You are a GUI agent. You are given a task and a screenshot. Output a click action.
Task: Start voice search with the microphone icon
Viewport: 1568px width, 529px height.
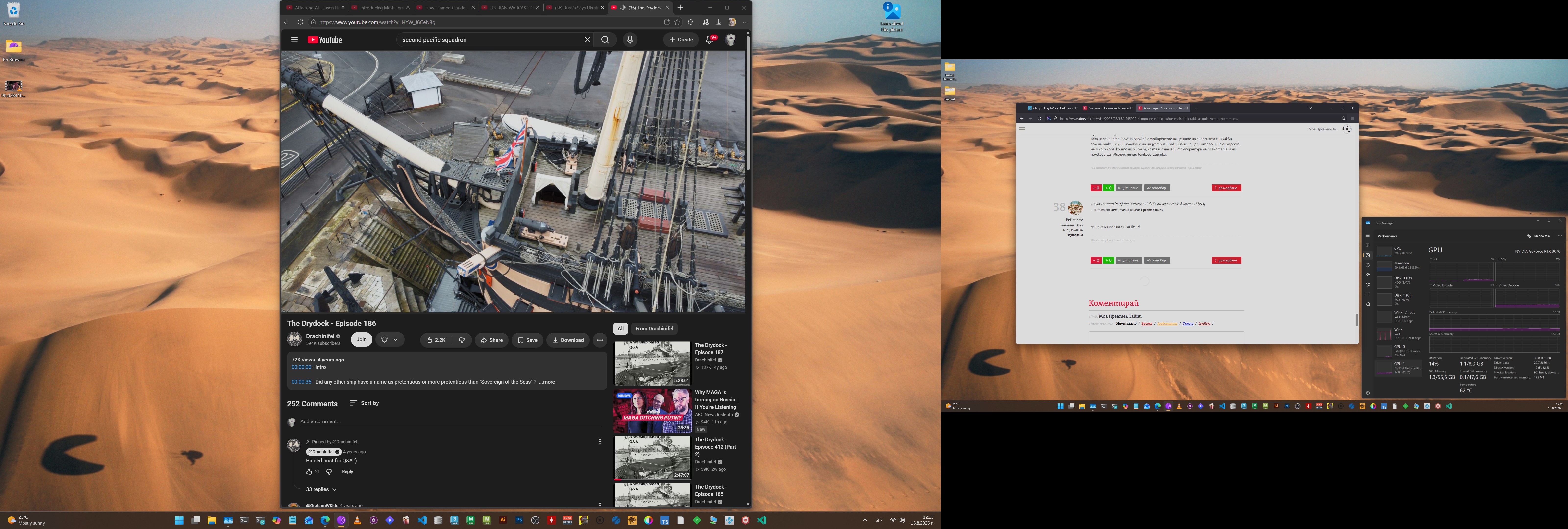coord(630,40)
